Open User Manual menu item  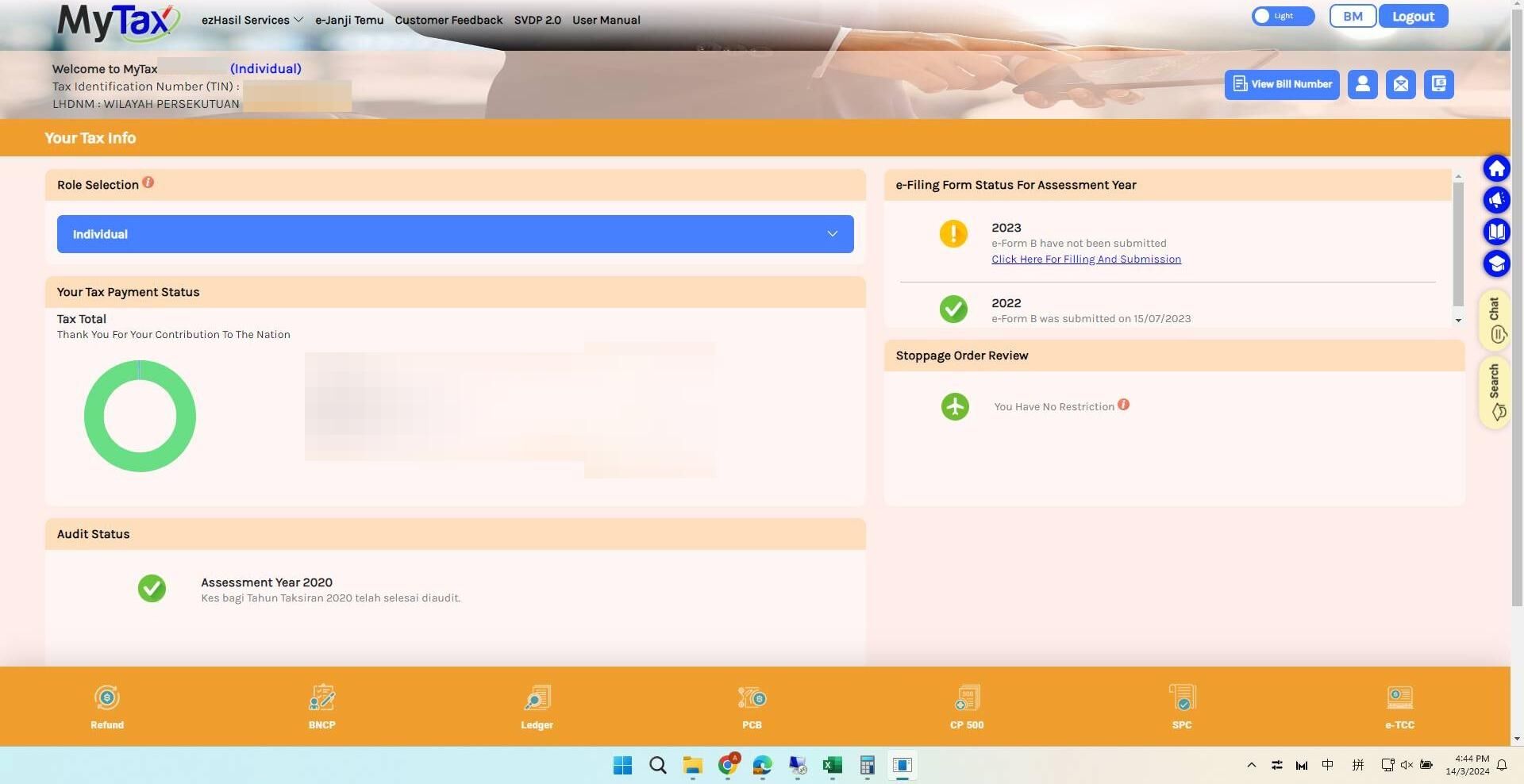coord(606,20)
